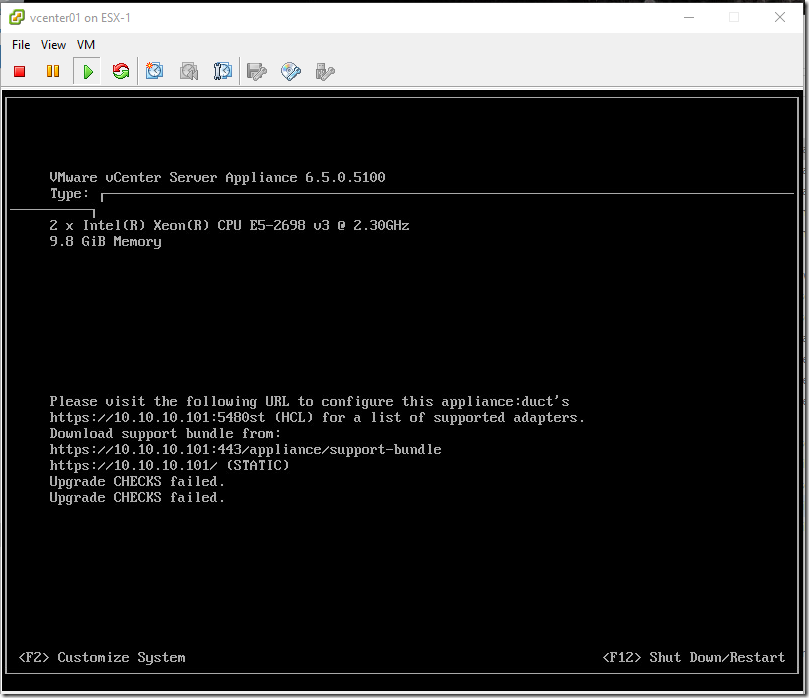Screen dimensions: 809x698
Task: Click the support-bundle download URL text
Action: point(246,449)
